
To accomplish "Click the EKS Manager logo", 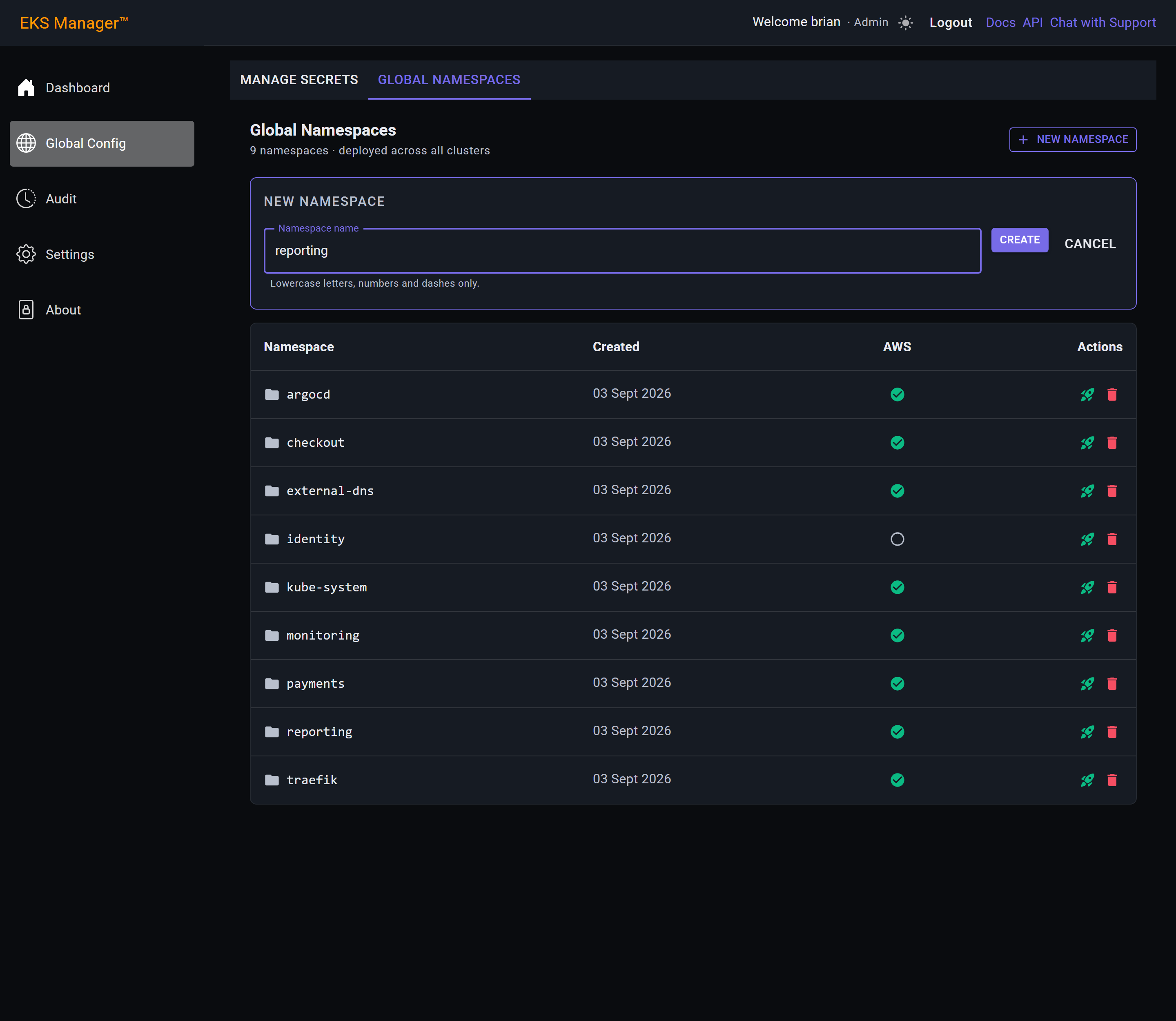I will tap(73, 23).
